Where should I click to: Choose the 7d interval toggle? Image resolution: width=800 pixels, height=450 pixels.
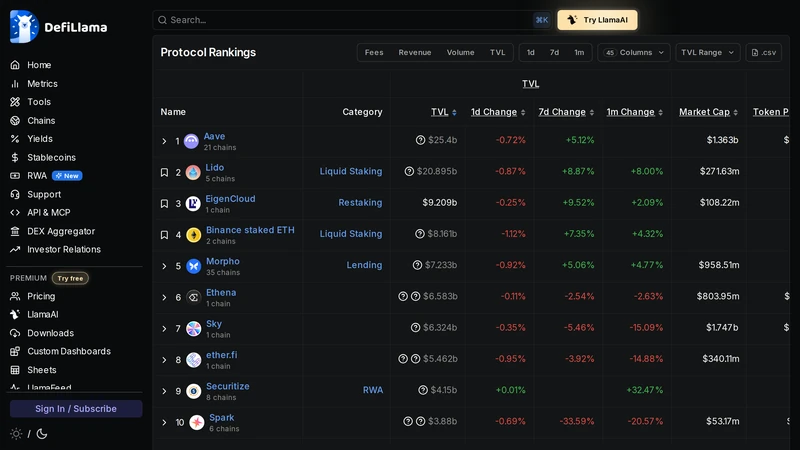(x=554, y=53)
